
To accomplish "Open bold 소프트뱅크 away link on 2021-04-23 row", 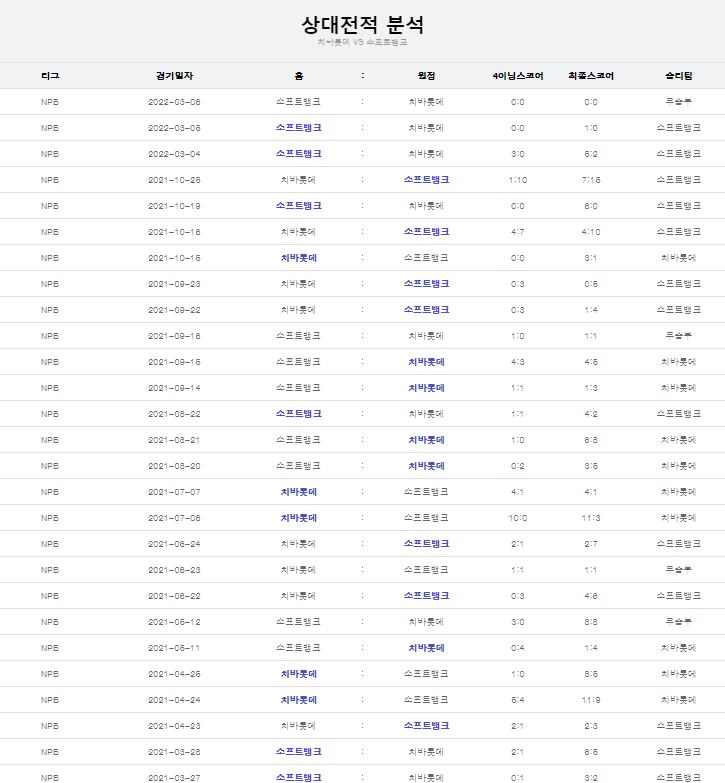I will click(x=426, y=726).
